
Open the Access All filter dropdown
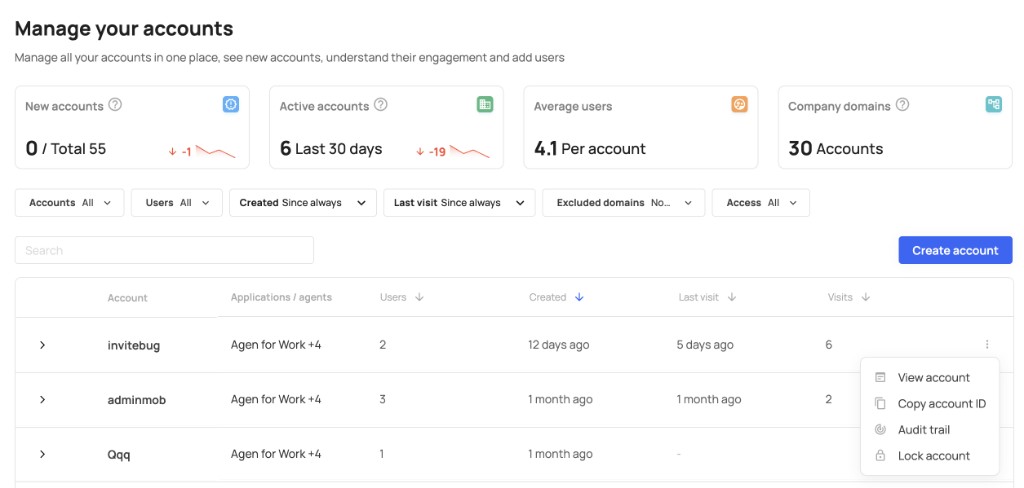(x=761, y=203)
